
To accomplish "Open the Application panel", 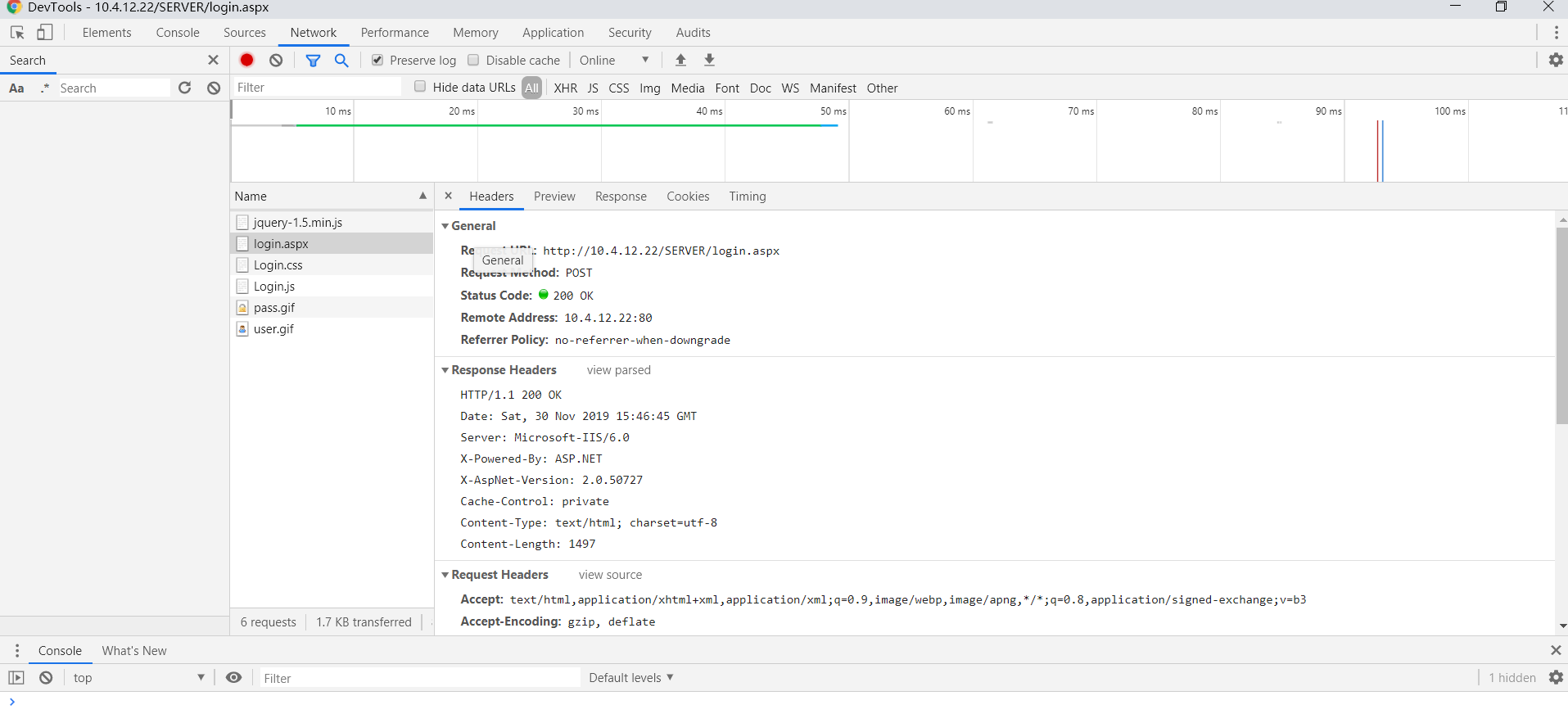I will tap(553, 33).
